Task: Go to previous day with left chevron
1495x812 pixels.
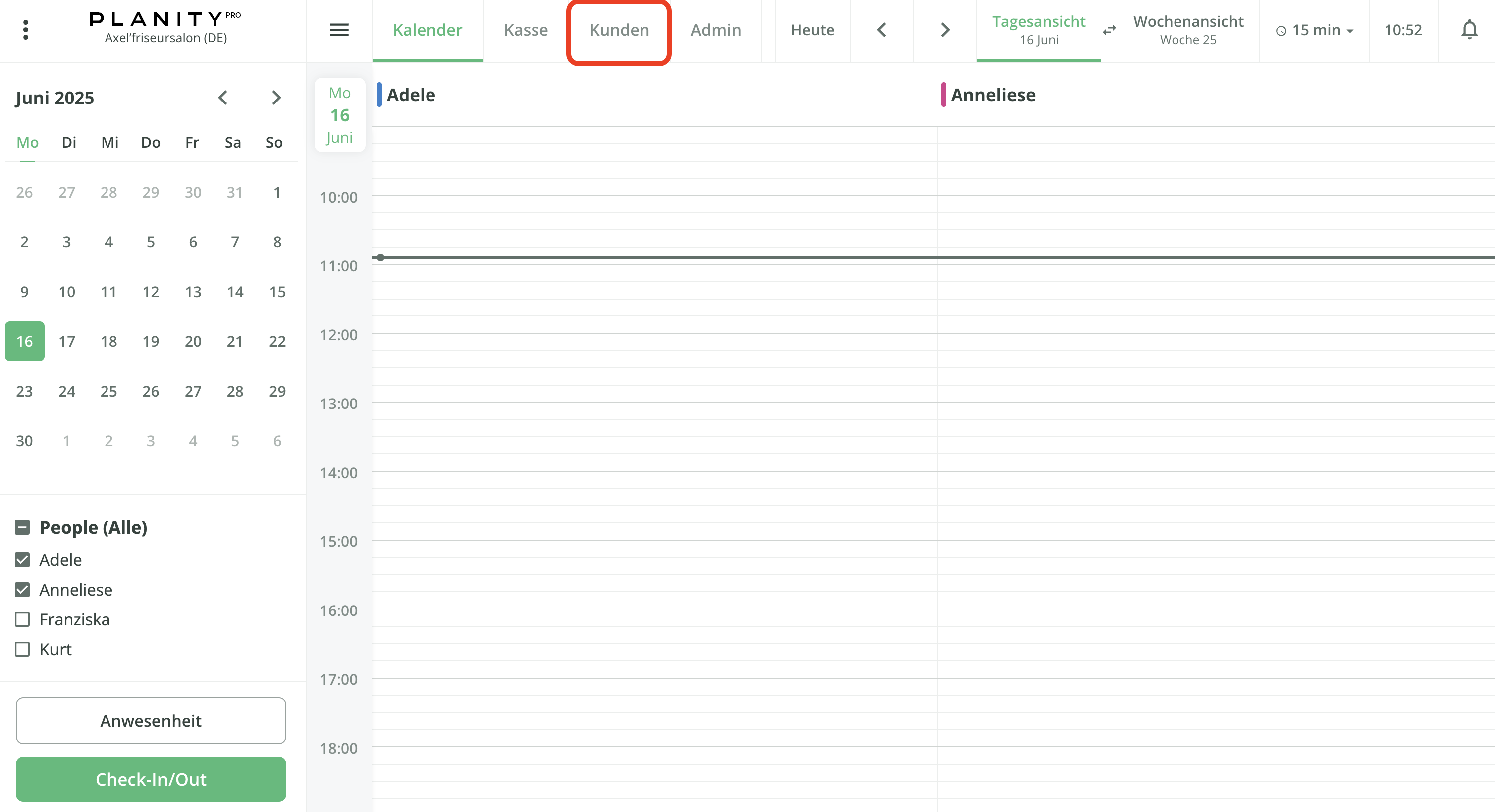Action: [881, 30]
